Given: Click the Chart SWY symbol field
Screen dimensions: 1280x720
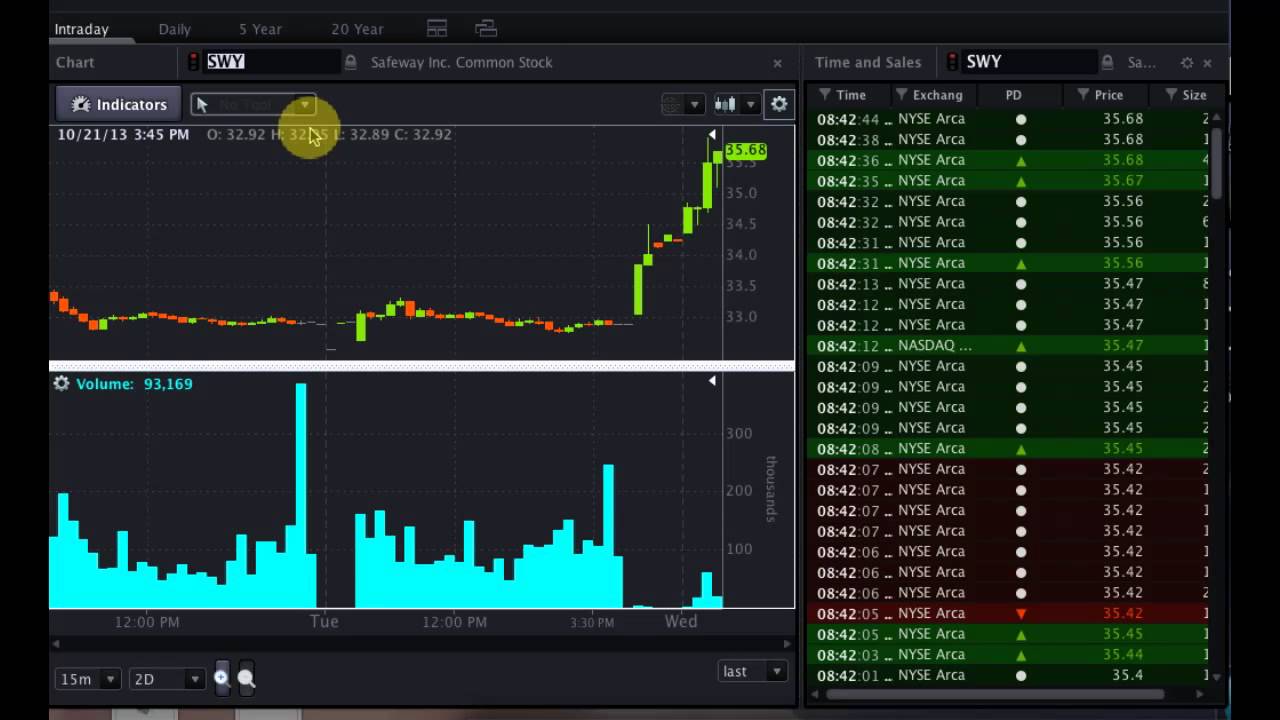Looking at the screenshot, I should pyautogui.click(x=271, y=62).
